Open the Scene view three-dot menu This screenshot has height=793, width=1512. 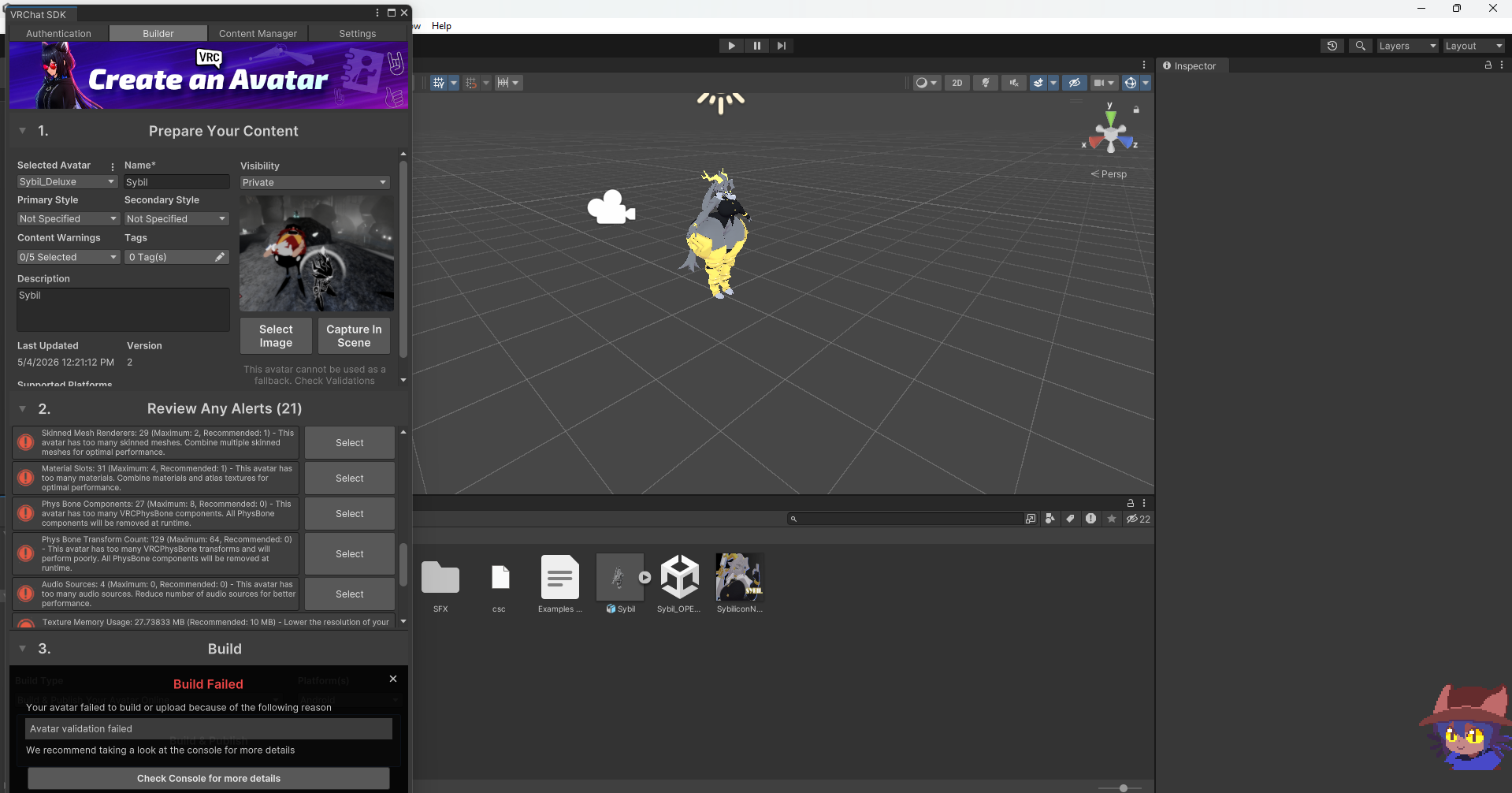(1144, 65)
